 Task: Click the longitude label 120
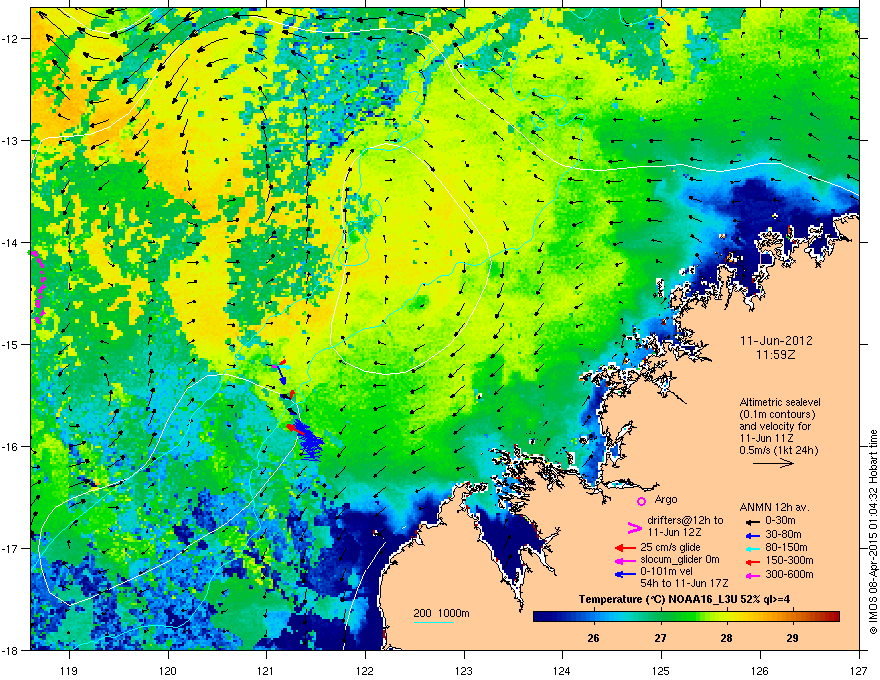(168, 670)
